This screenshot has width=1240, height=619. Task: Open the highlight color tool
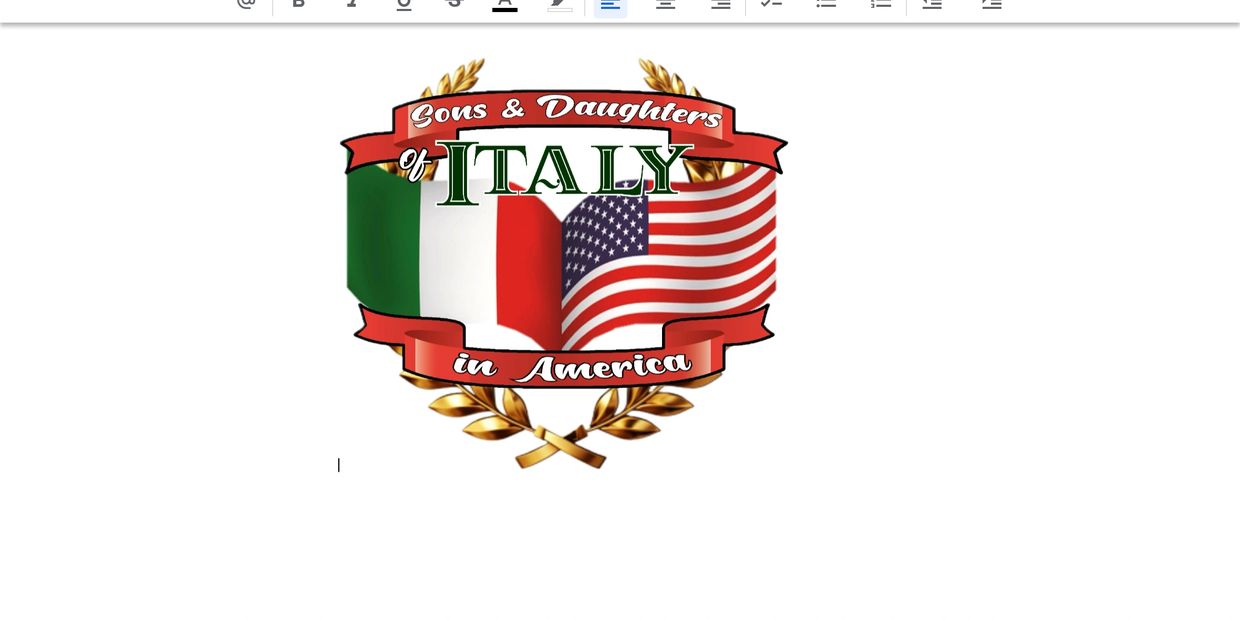[560, 4]
